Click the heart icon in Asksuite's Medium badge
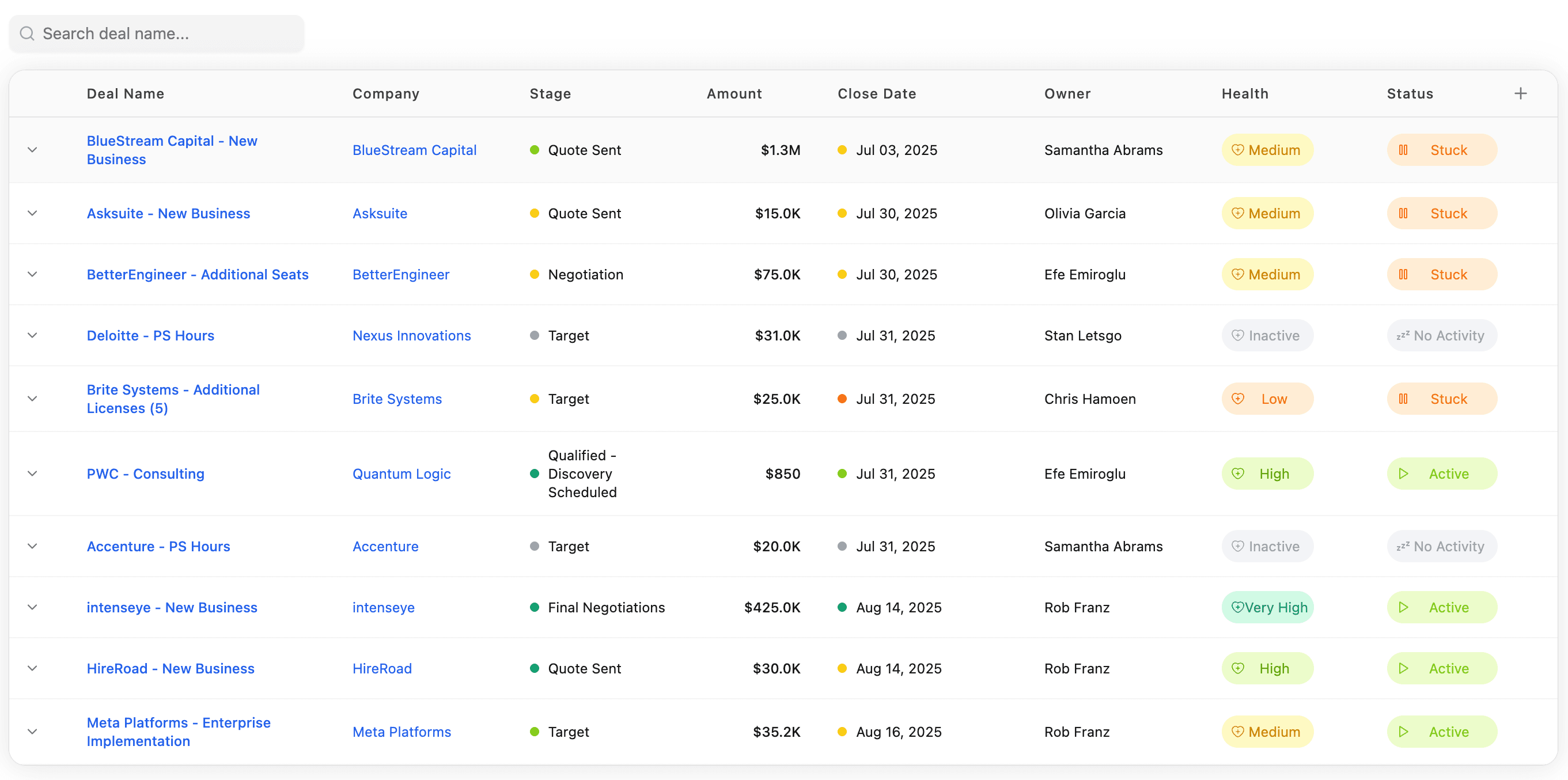 click(1237, 213)
